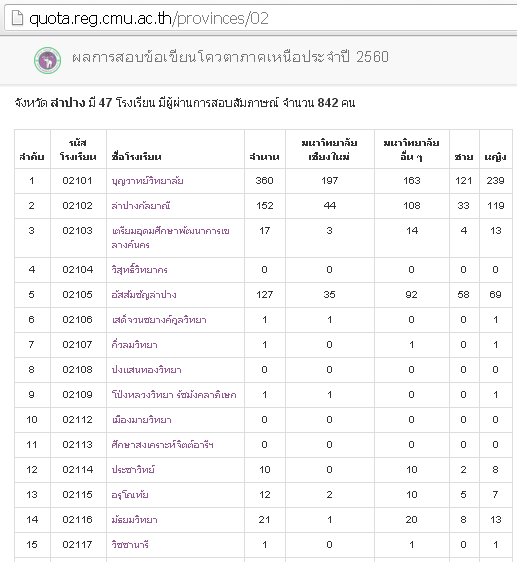Open school link เมืองมายวิทยา
The width and height of the screenshot is (517, 562).
[x=141, y=420]
